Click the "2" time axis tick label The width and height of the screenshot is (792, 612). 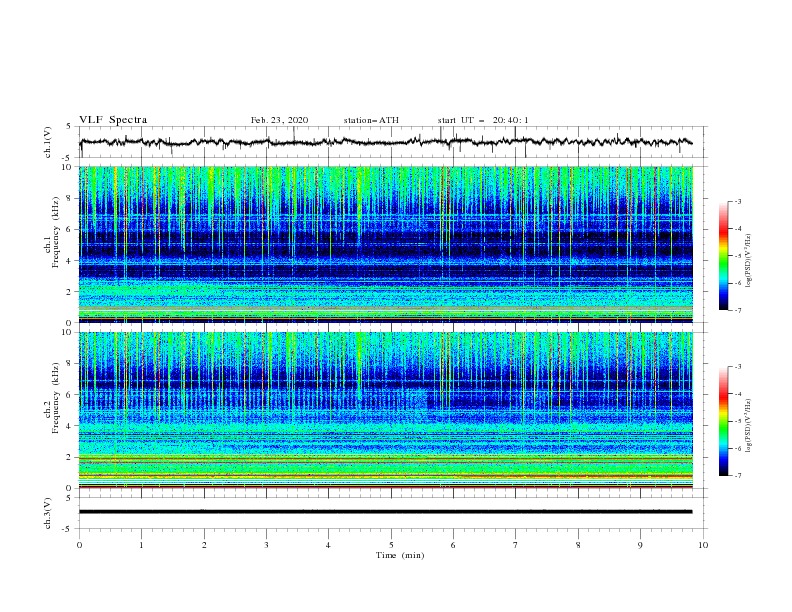coord(204,545)
